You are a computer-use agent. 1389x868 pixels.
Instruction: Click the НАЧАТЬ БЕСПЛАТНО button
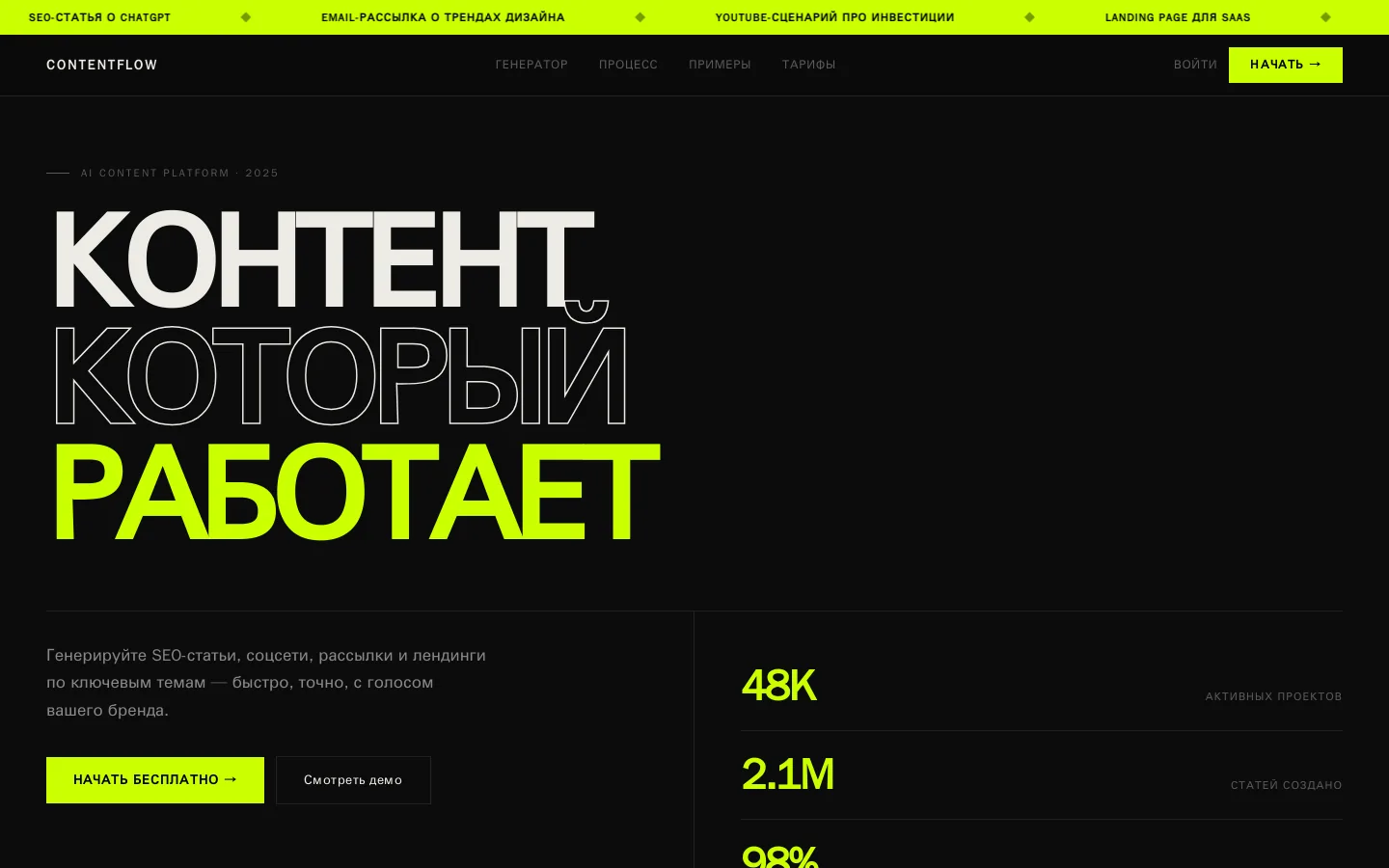pos(155,780)
